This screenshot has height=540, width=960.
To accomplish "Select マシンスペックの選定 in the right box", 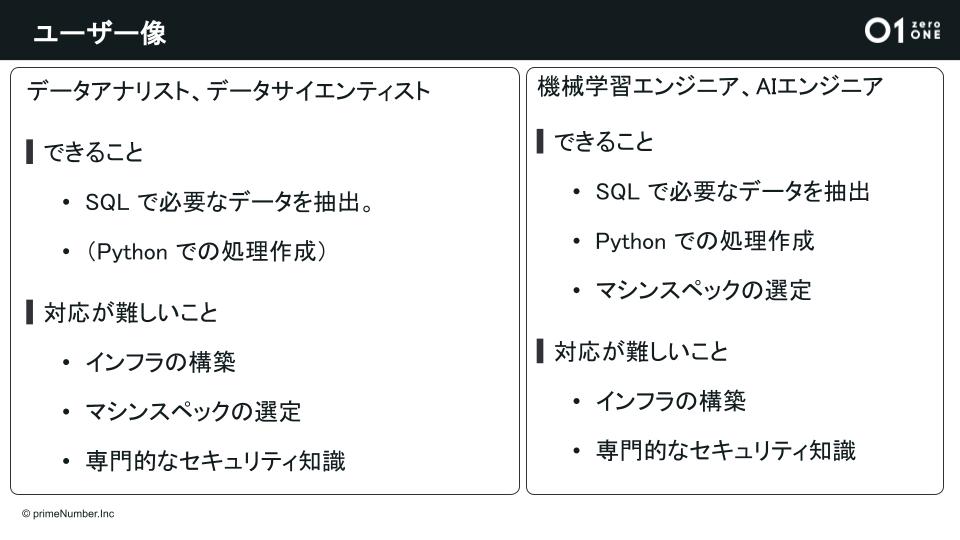I will coord(704,291).
